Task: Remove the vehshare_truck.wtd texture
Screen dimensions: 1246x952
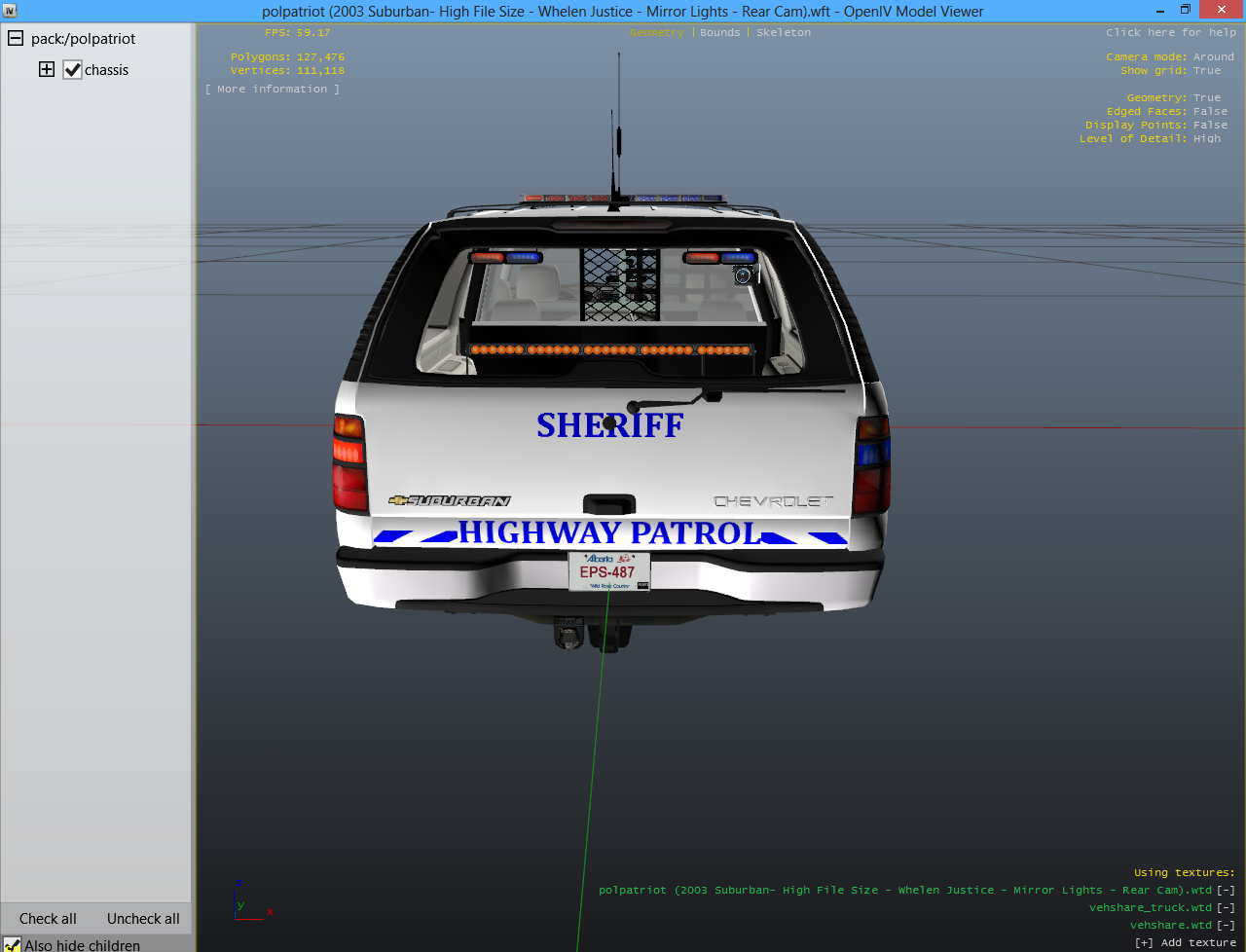Action: pyautogui.click(x=1226, y=908)
